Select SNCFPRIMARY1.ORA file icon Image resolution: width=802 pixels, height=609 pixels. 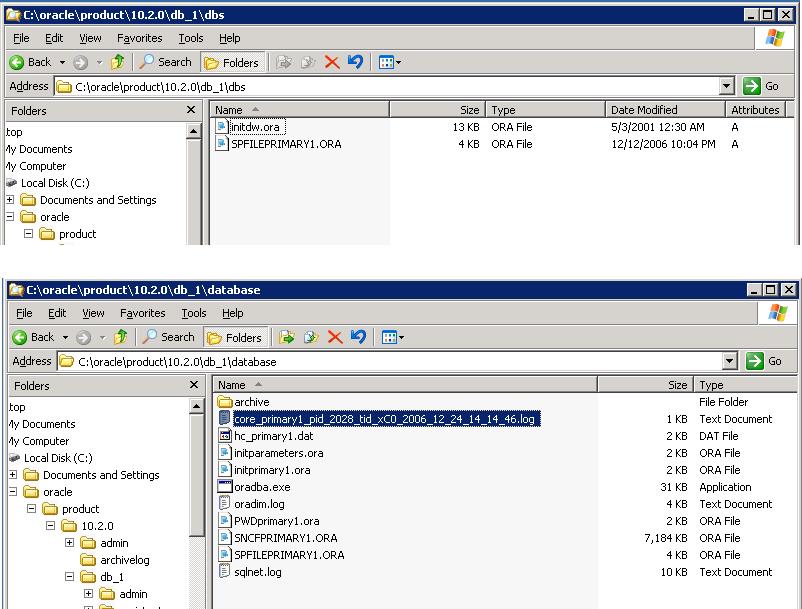(x=225, y=538)
